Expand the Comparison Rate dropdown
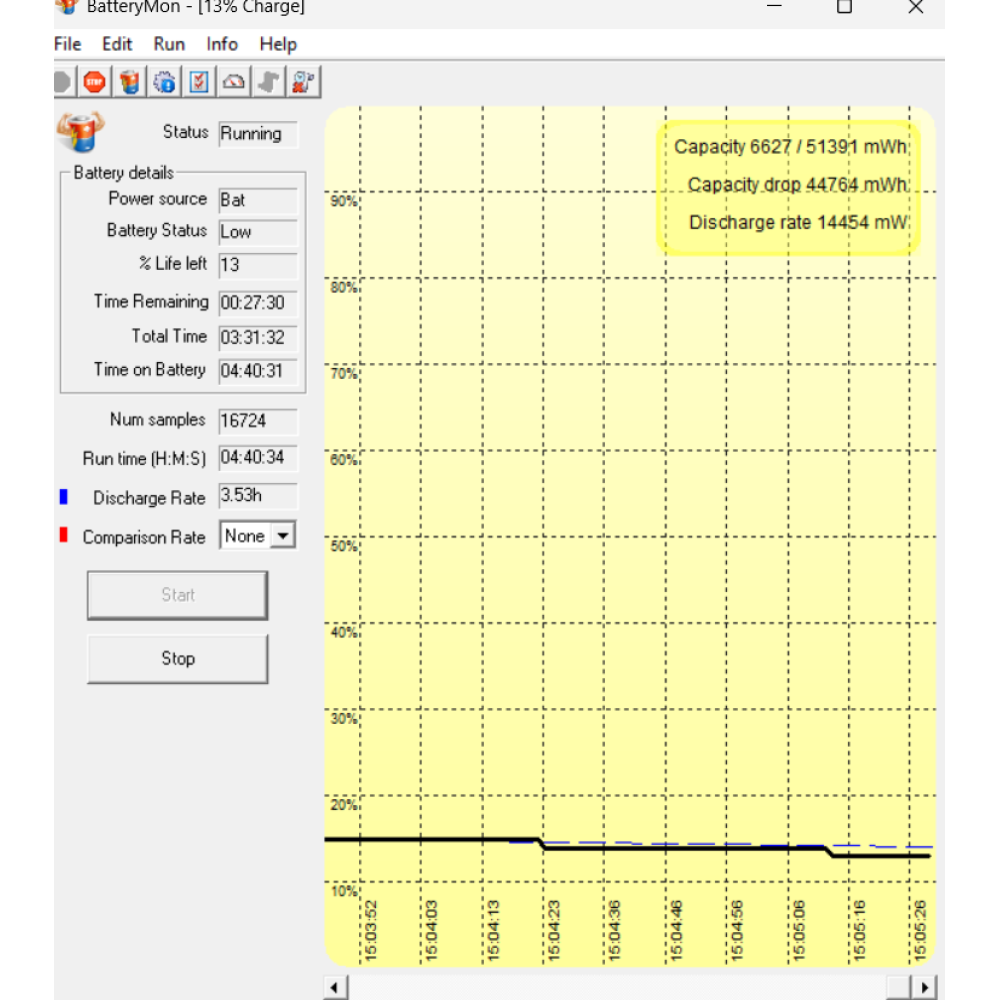The width and height of the screenshot is (1000, 1000). 283,536
